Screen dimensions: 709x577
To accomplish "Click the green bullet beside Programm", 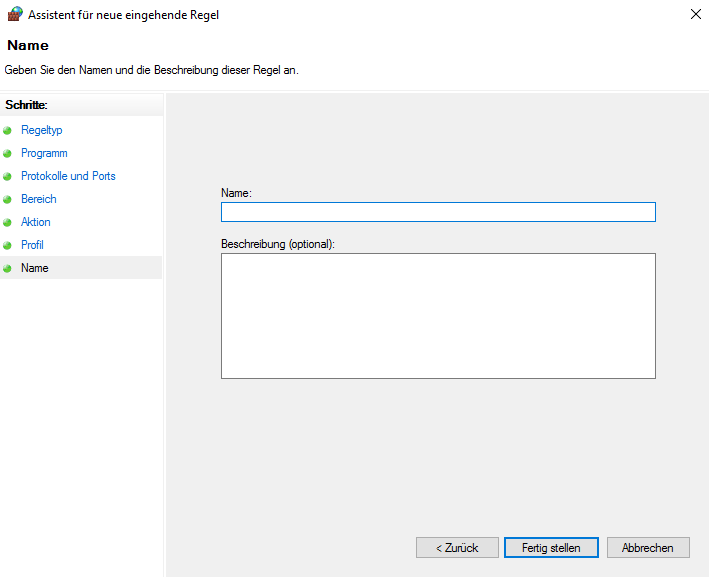I will [x=7, y=154].
